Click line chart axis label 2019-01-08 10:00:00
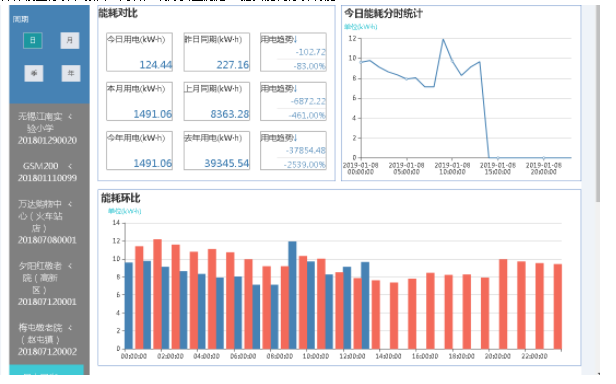616x384 pixels. (452, 169)
